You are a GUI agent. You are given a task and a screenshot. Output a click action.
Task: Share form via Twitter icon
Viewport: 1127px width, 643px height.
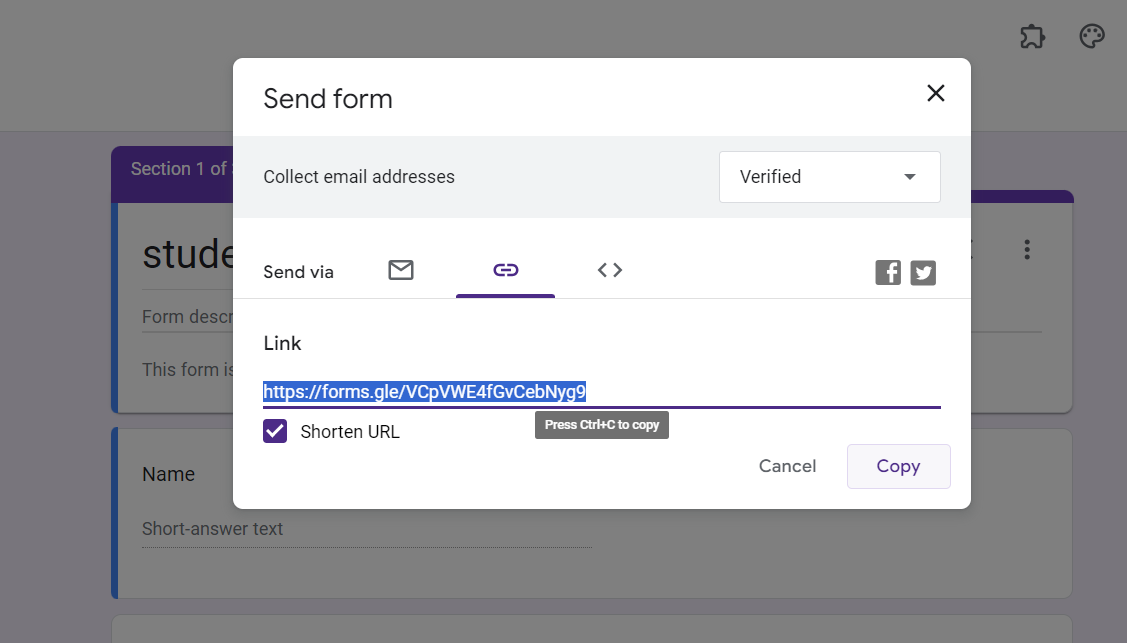pyautogui.click(x=923, y=272)
